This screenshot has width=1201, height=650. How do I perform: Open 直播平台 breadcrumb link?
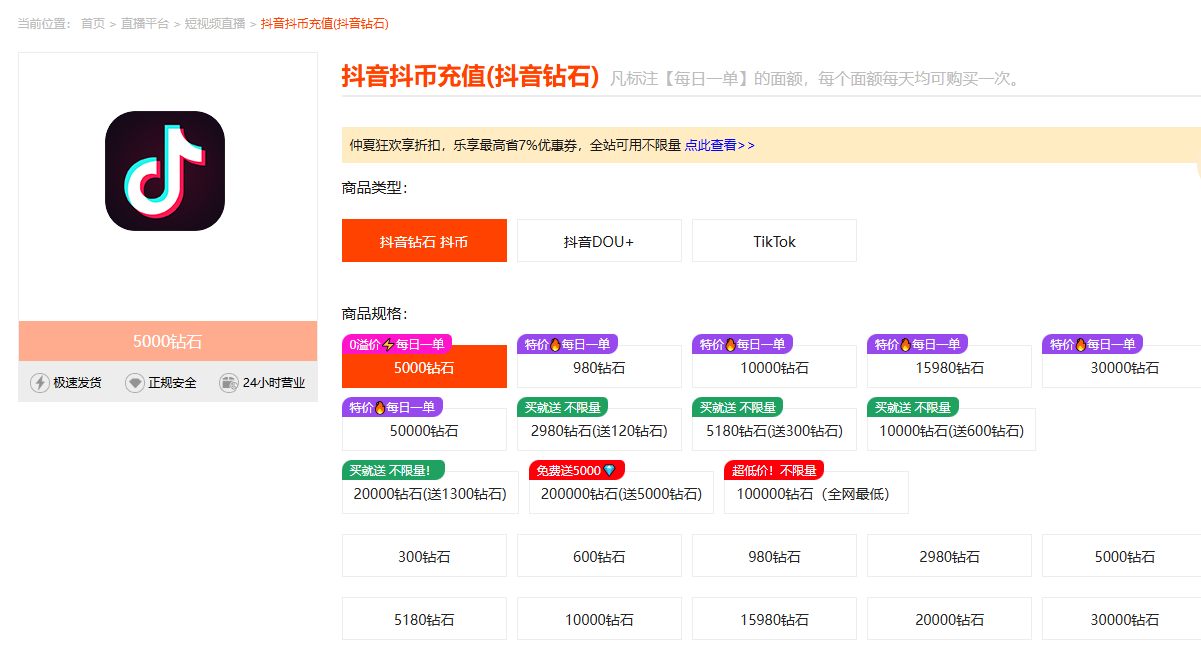point(145,23)
